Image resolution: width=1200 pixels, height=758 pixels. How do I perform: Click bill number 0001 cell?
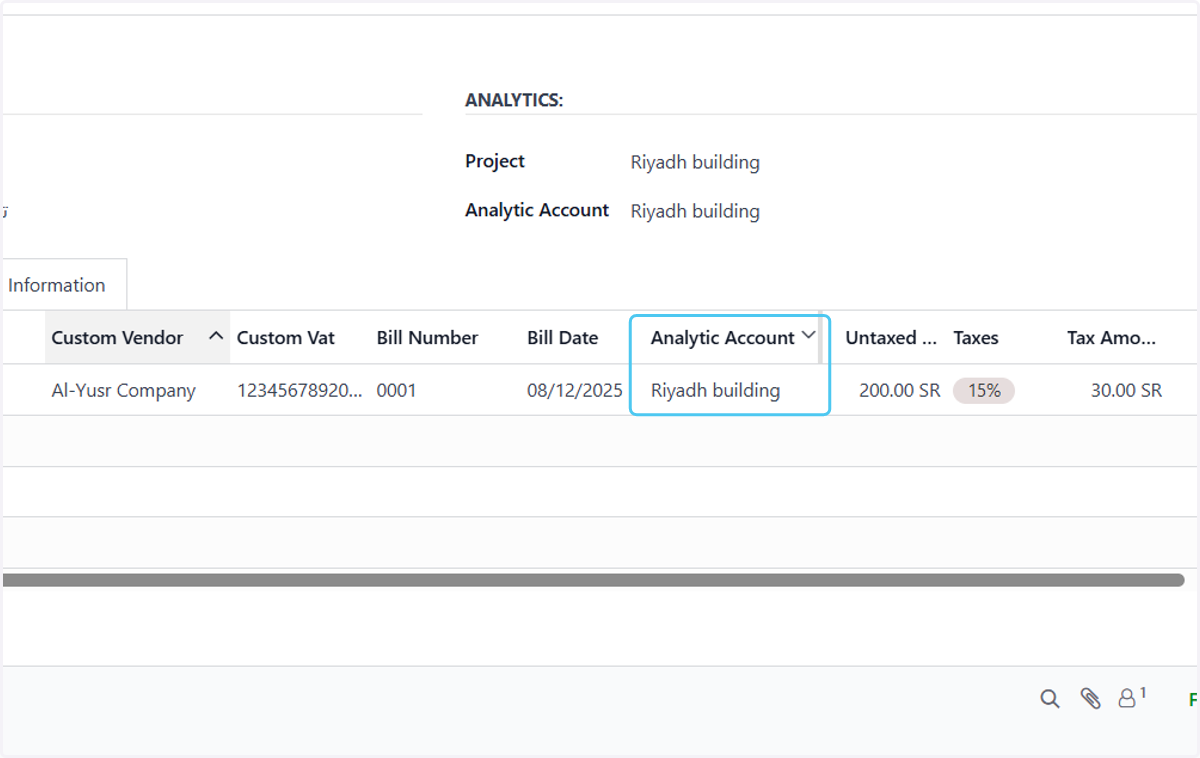click(396, 391)
